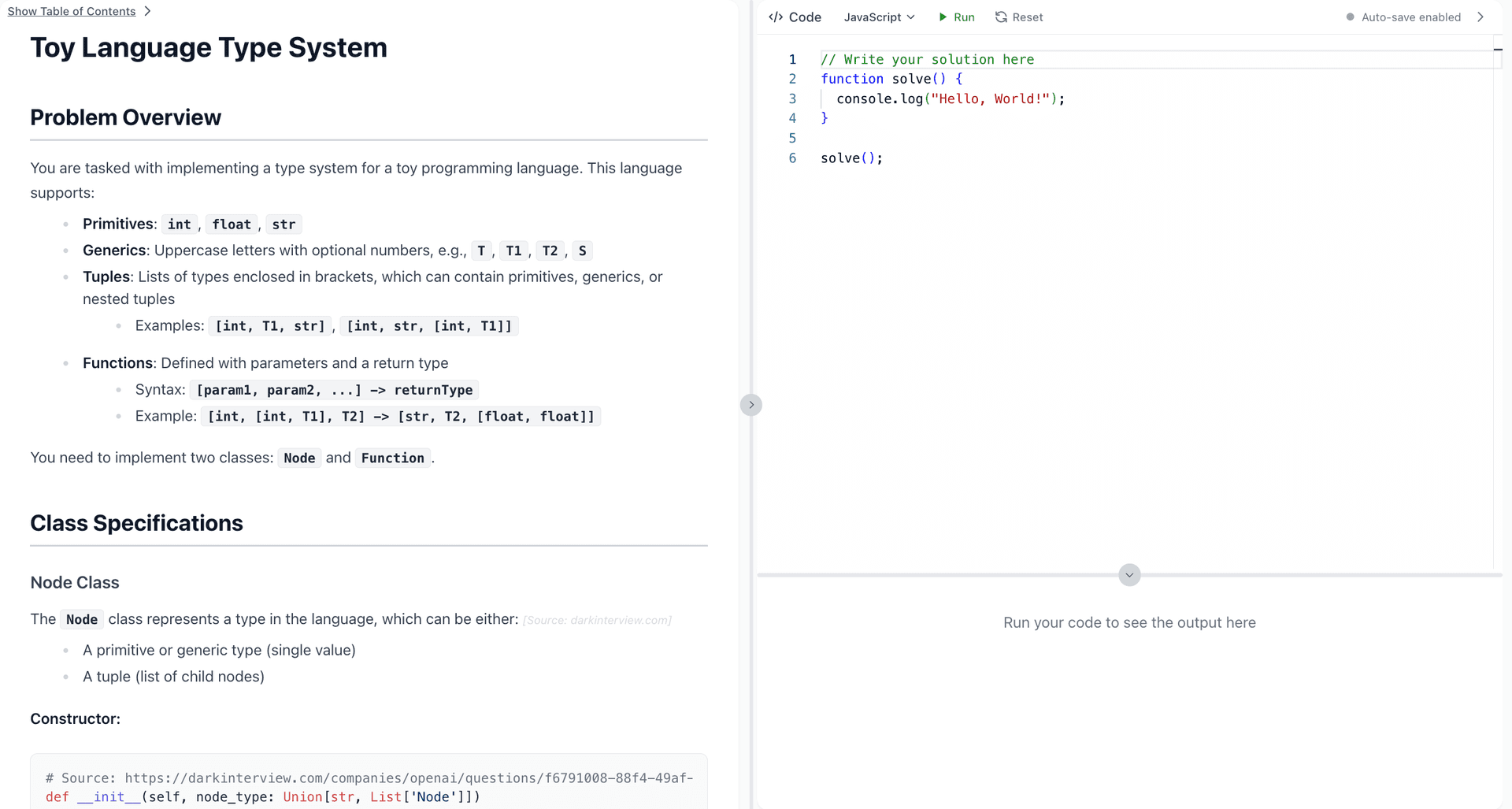Click the down chevron above the output panel

pyautogui.click(x=1129, y=575)
